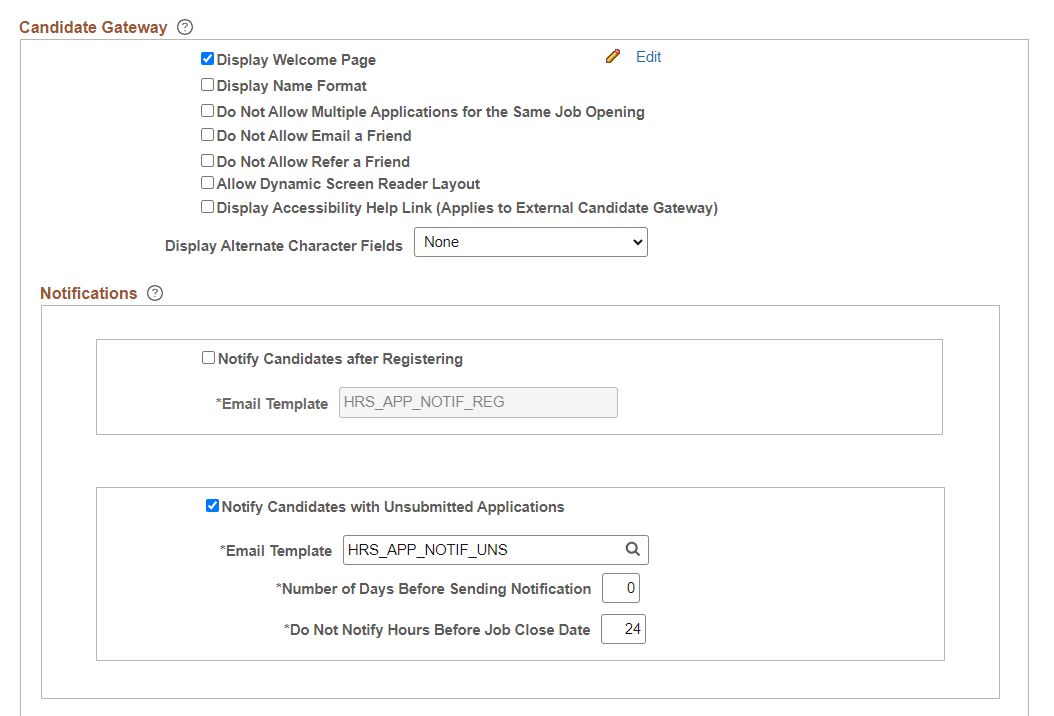Viewport: 1054px width, 716px height.
Task: Select Do Not Notify Hours field showing 24
Action: coord(623,629)
